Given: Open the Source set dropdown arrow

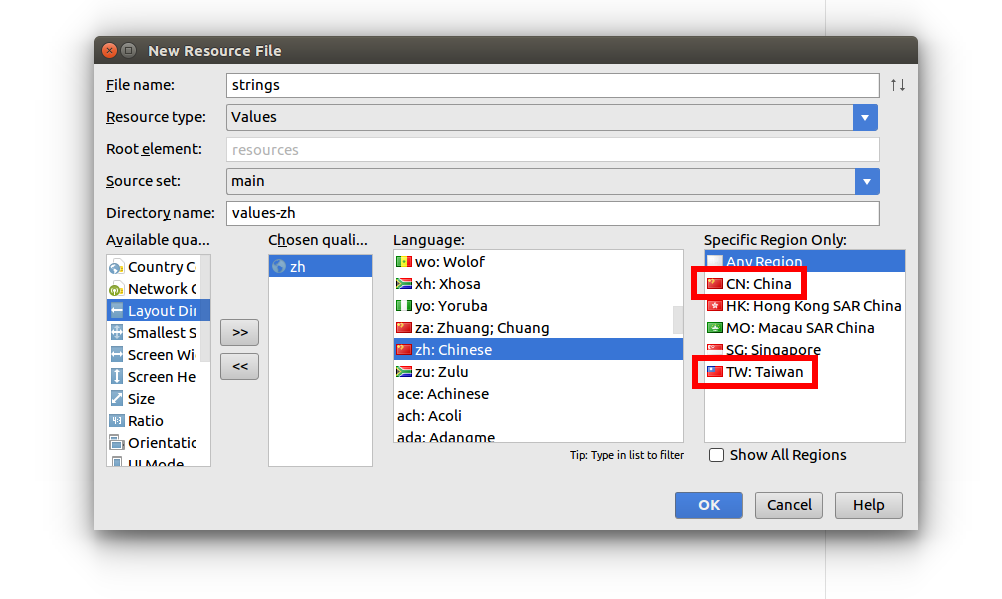Looking at the screenshot, I should 867,182.
